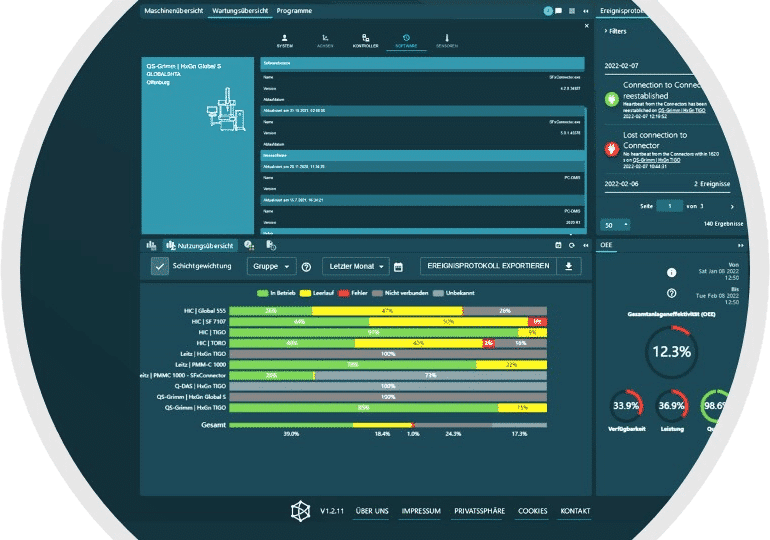The height and width of the screenshot is (540, 770).
Task: Open the Über uns footer link
Action: tap(372, 511)
